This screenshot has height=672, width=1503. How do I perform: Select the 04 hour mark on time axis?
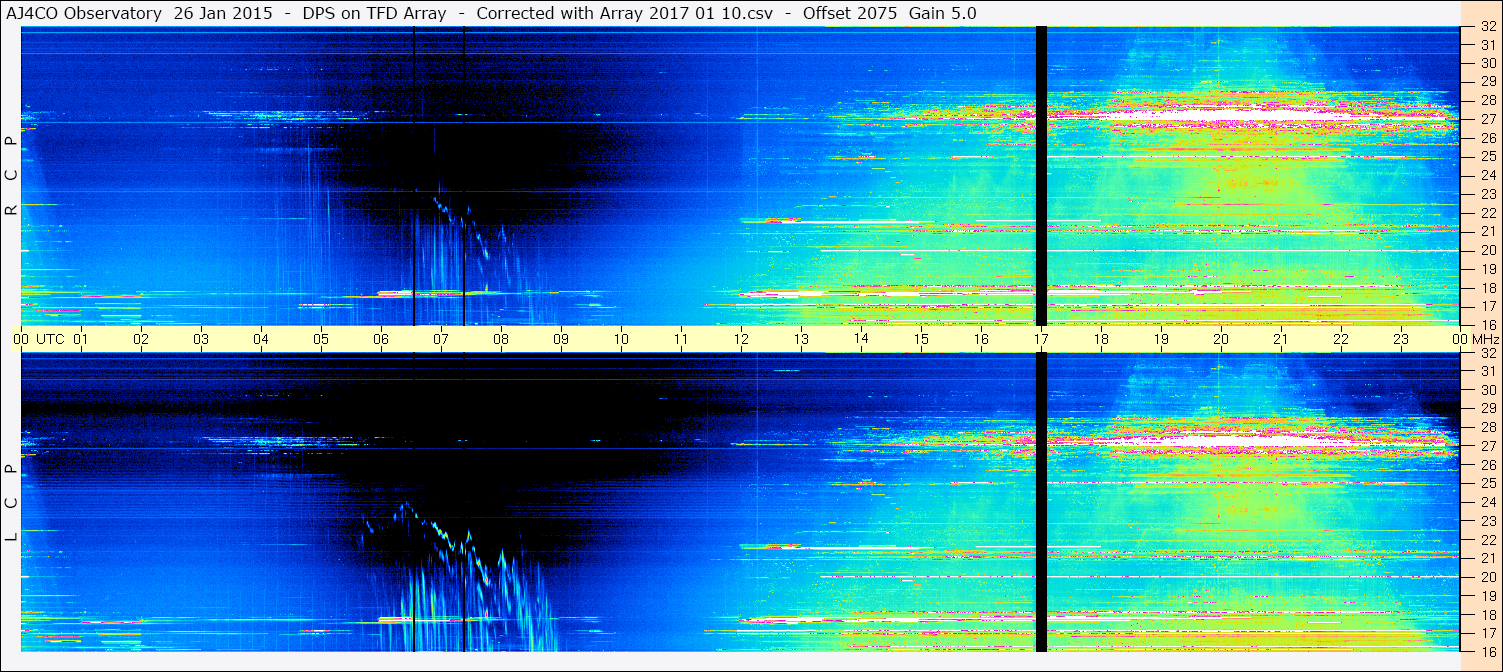261,339
